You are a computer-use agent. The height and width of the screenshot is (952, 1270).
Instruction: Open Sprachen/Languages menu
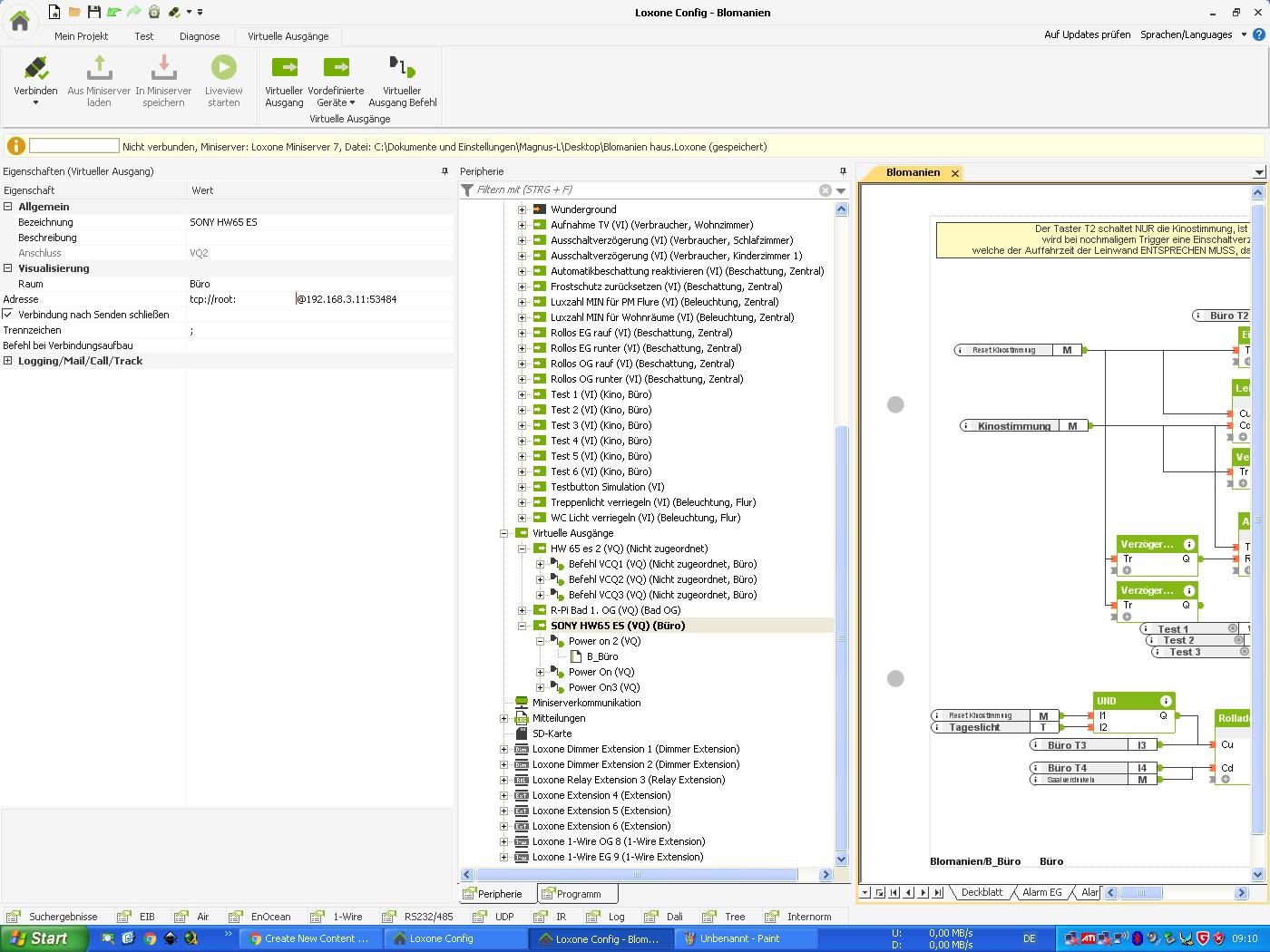1187,34
